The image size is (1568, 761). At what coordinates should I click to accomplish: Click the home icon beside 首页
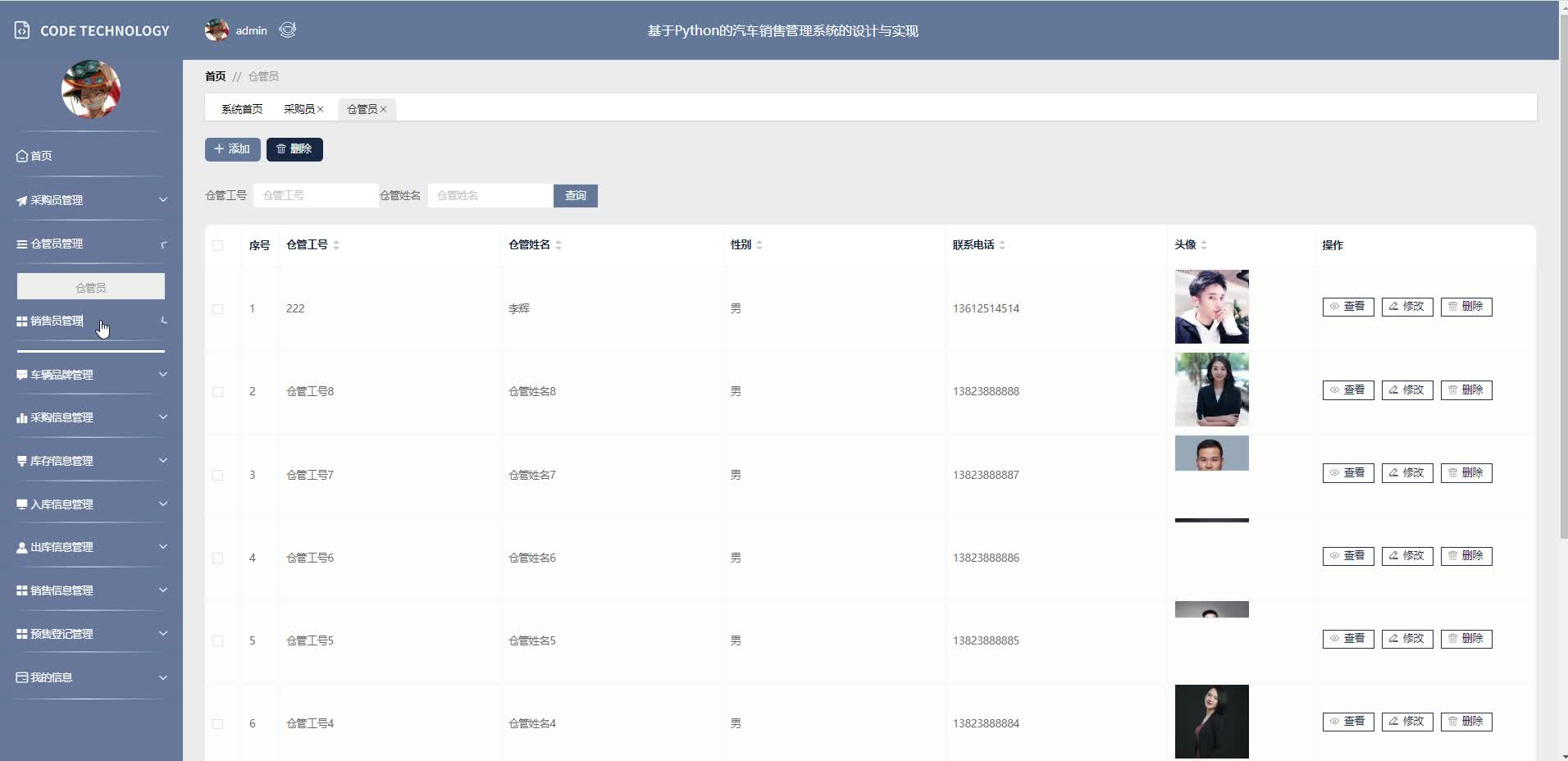click(22, 156)
